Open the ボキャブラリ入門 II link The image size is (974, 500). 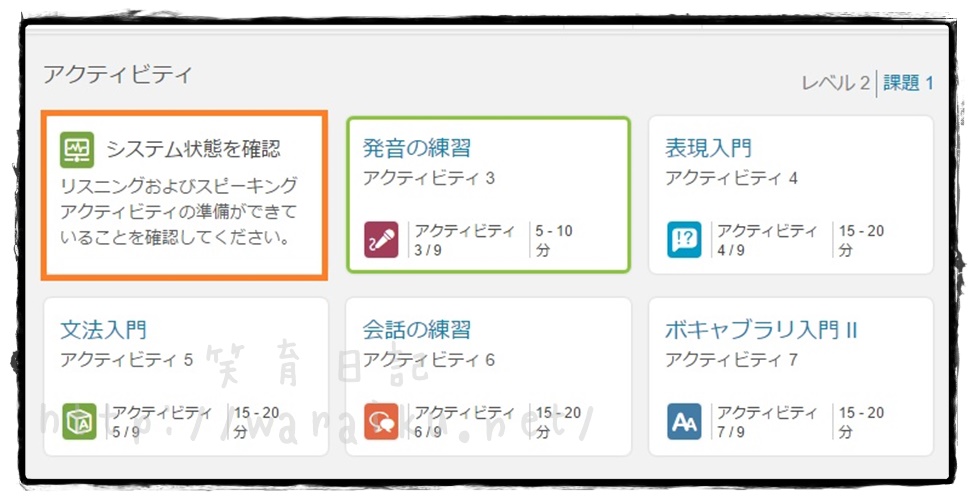tap(761, 329)
